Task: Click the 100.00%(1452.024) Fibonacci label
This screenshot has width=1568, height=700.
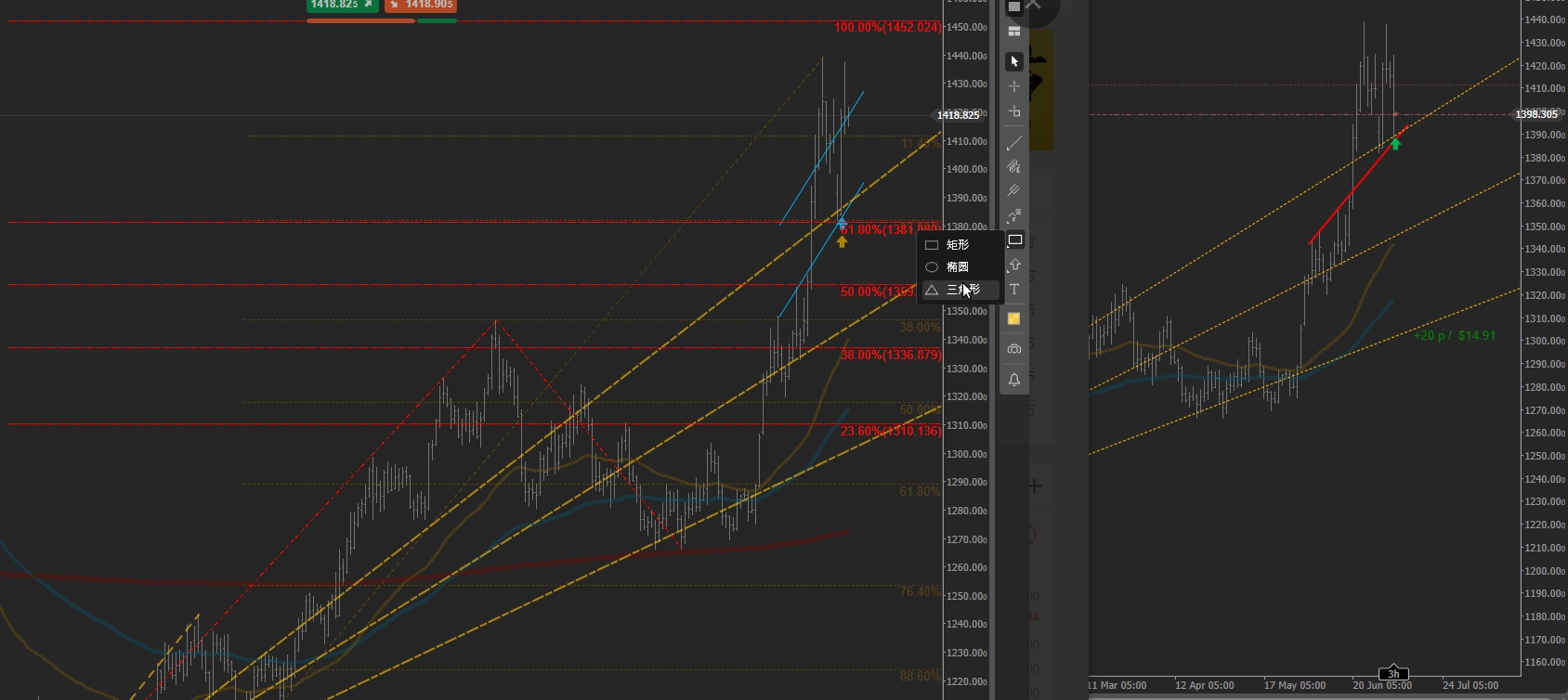Action: point(887,28)
